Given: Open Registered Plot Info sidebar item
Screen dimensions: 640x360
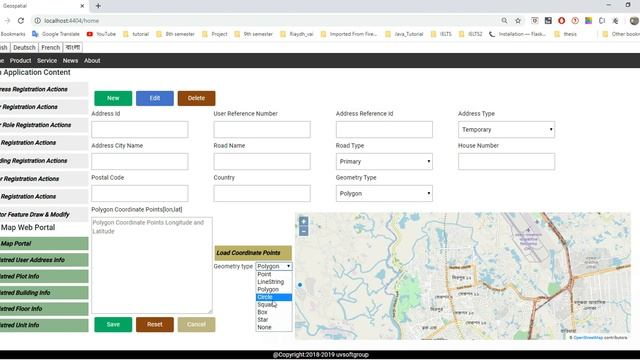Looking at the screenshot, I should click(44, 276).
